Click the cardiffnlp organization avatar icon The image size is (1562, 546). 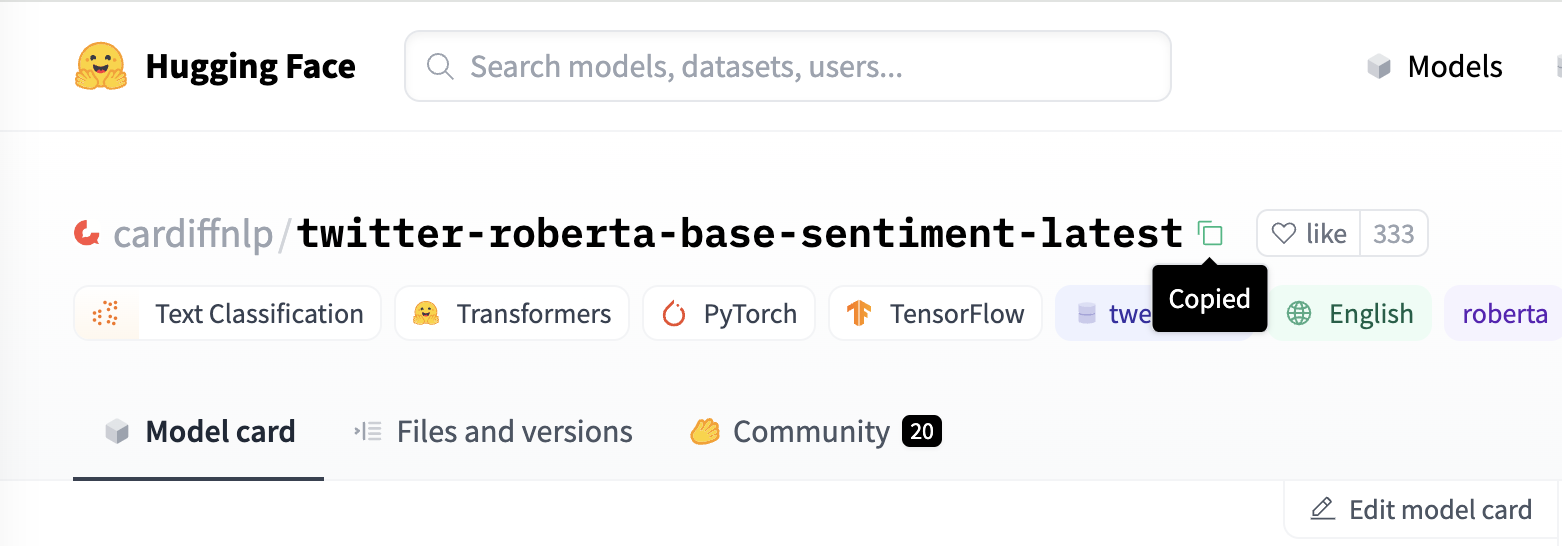pos(87,234)
